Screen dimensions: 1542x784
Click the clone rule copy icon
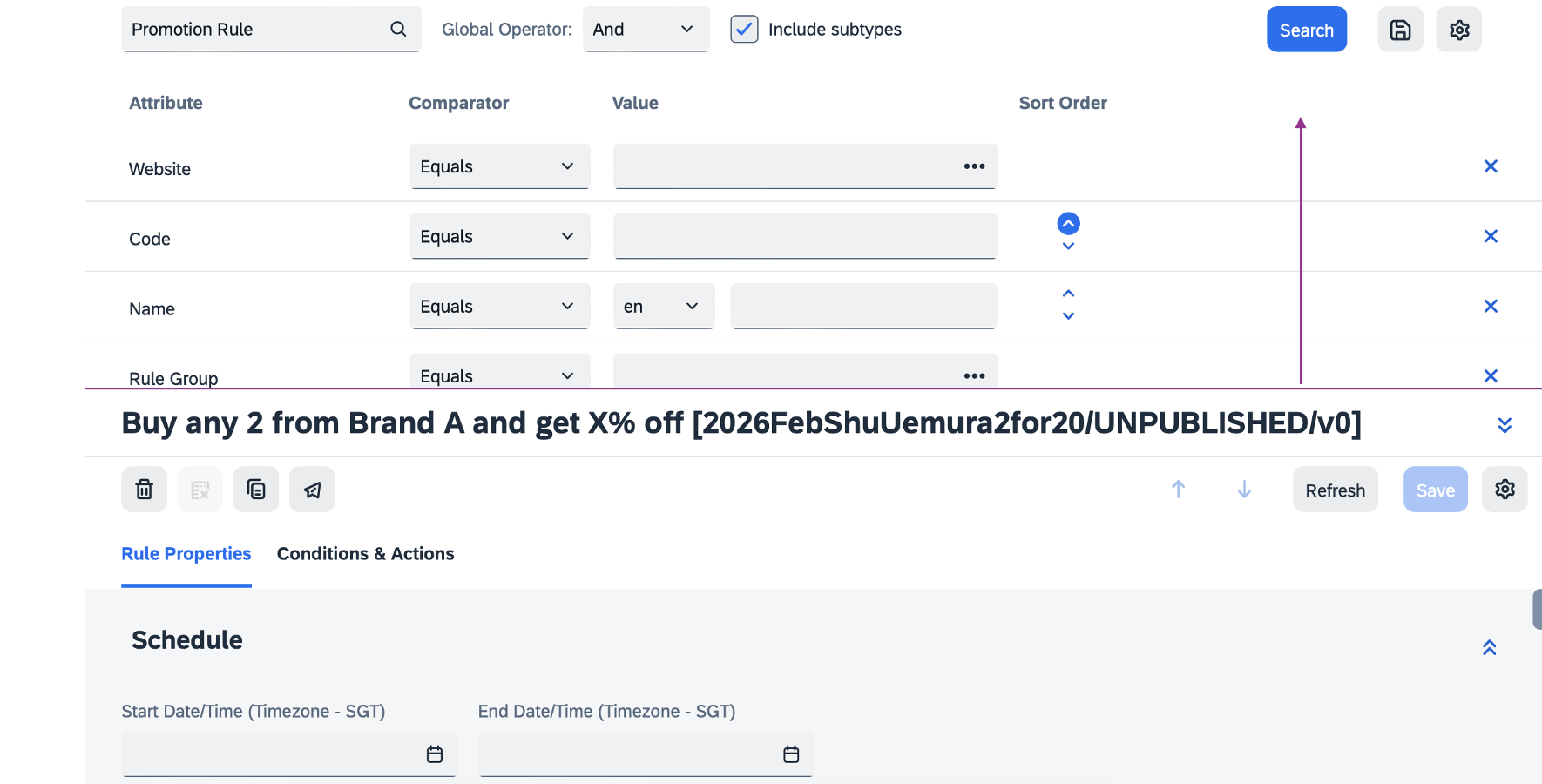pyautogui.click(x=256, y=490)
